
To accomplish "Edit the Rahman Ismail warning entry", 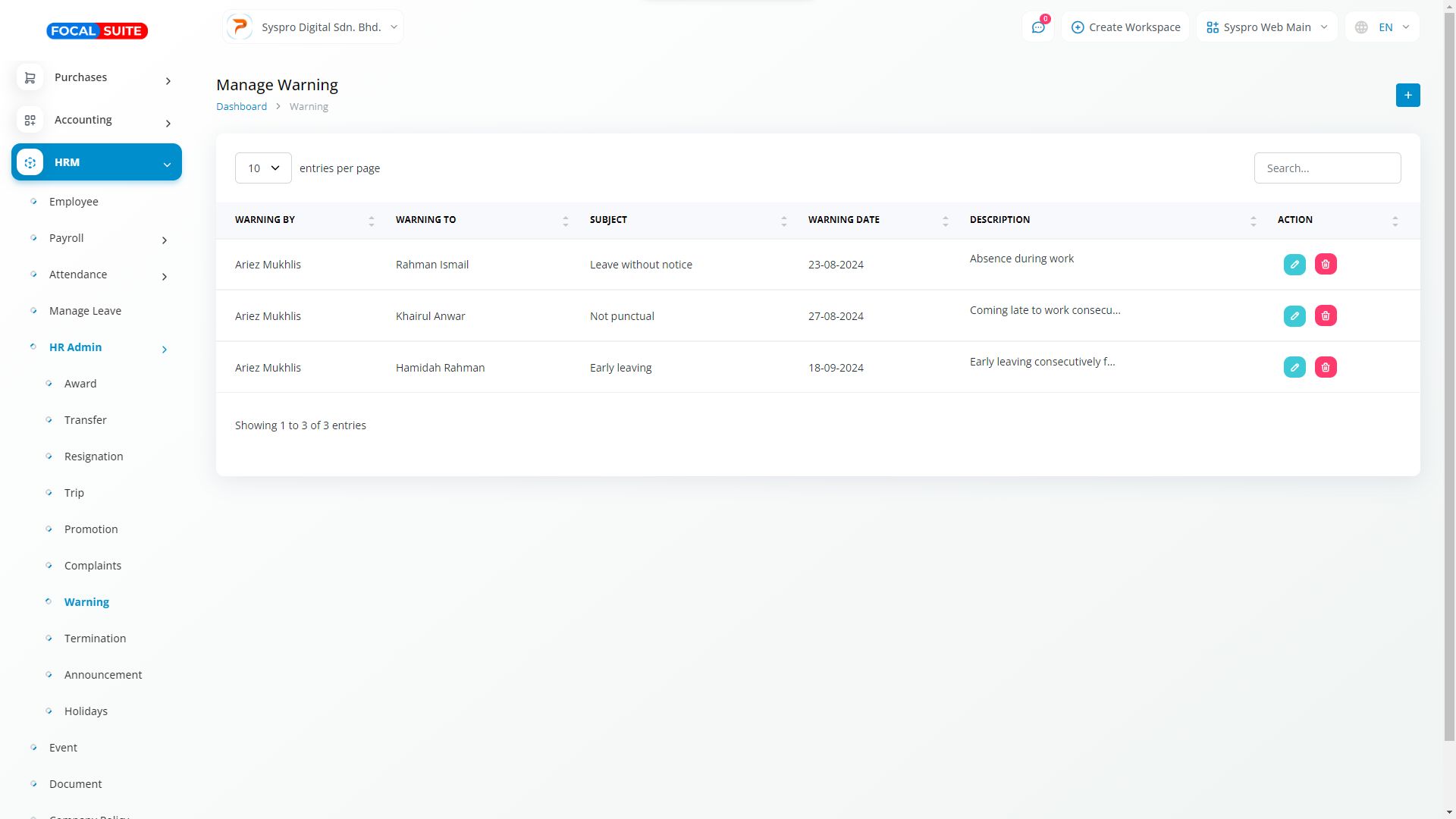I will (x=1294, y=264).
